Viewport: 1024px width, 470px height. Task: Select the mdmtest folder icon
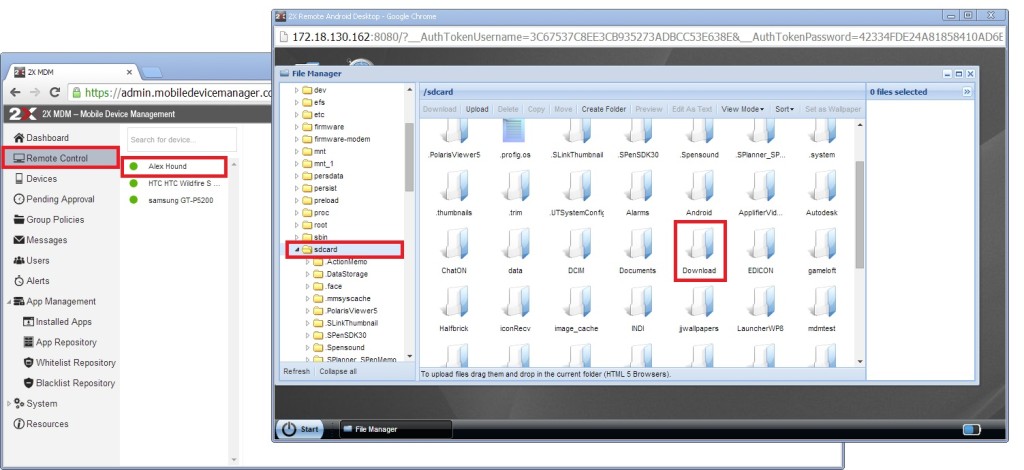pos(822,309)
